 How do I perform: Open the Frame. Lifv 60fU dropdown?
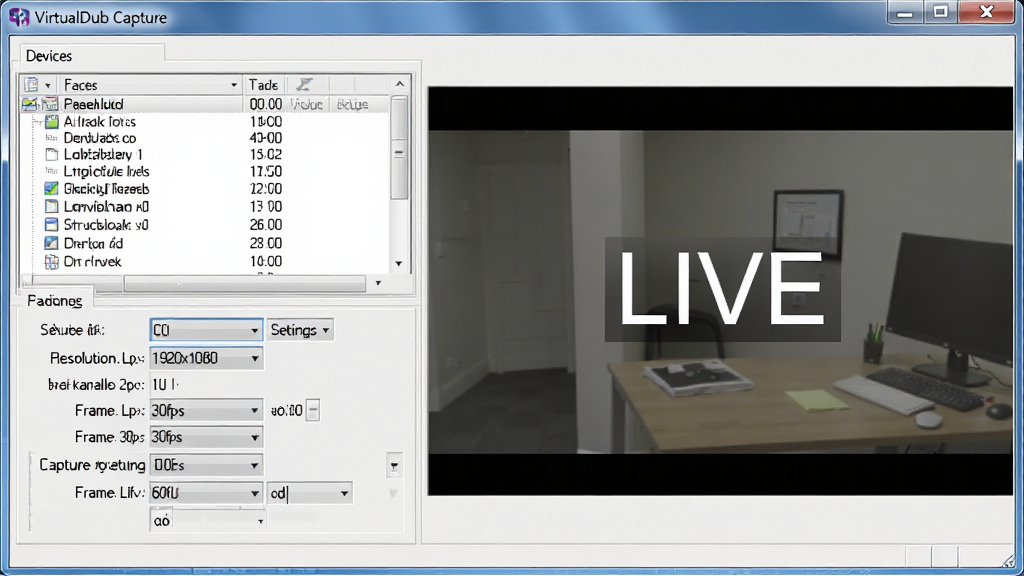206,493
